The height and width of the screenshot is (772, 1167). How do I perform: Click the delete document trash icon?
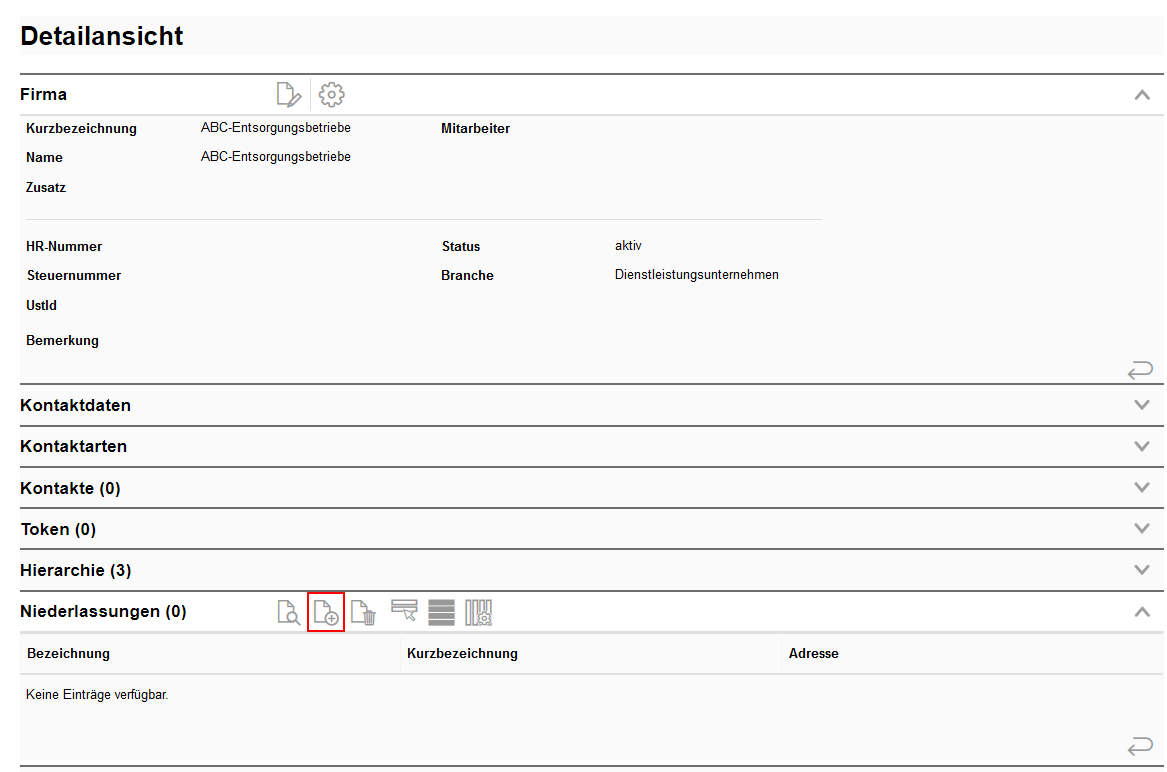364,612
